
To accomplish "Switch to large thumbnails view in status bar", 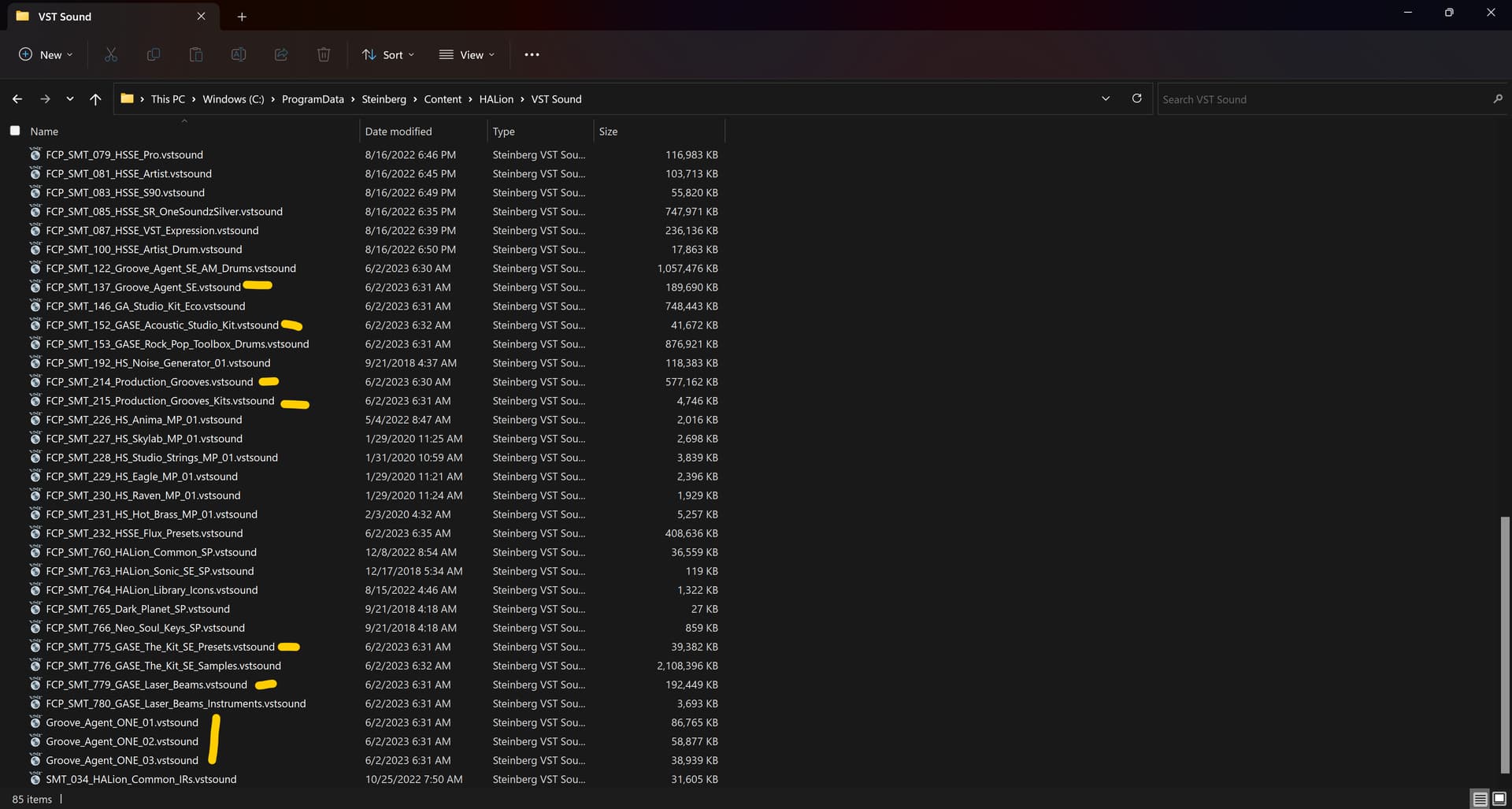I will (x=1500, y=798).
